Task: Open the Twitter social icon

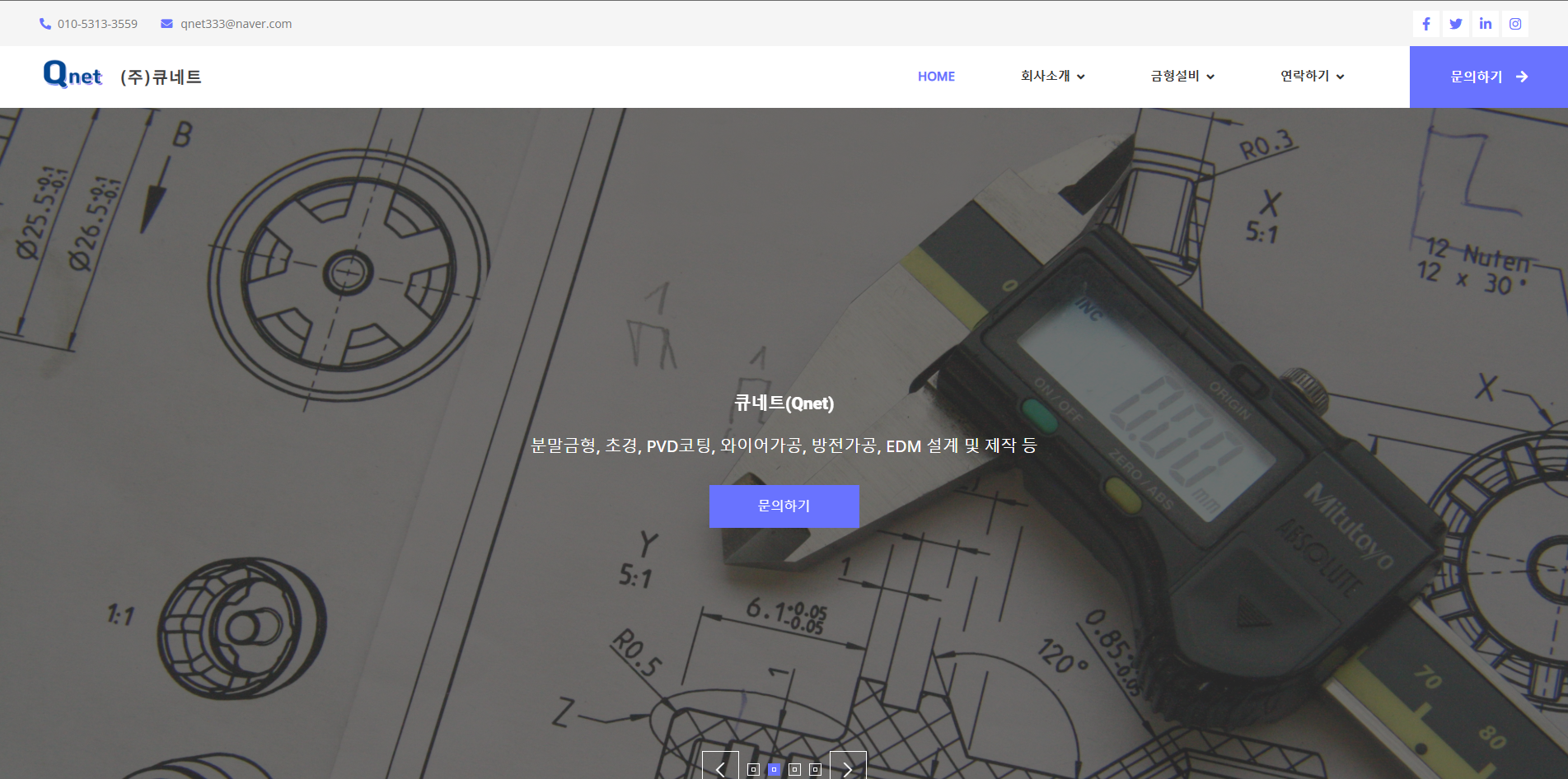Action: 1456,24
